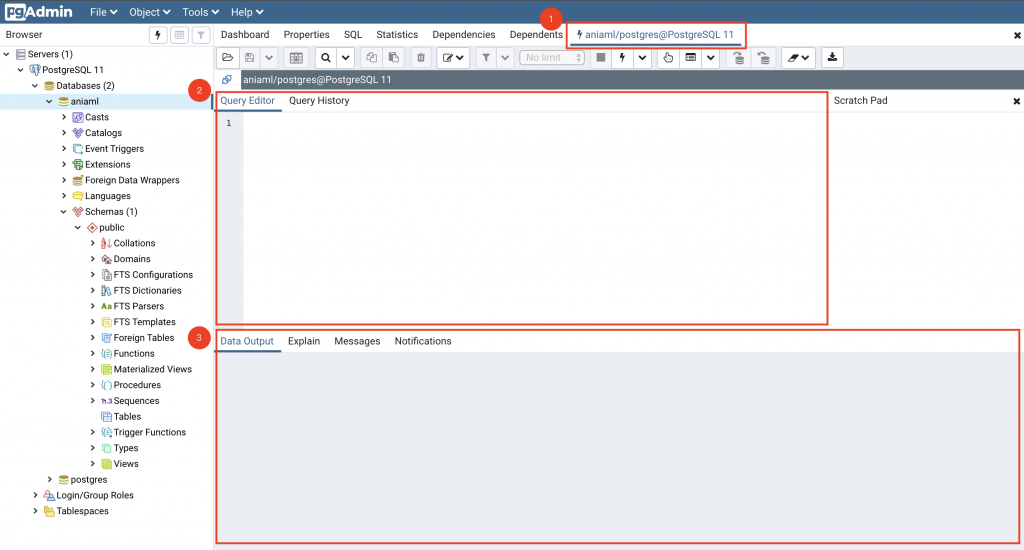Expand the Extensions tree node

[x=64, y=165]
